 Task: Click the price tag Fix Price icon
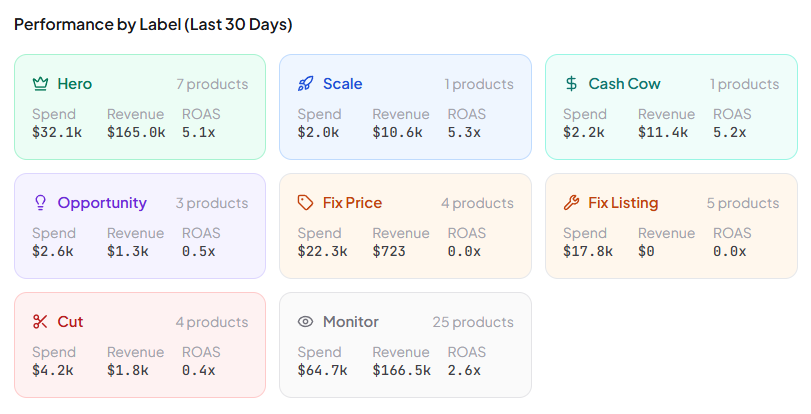click(x=306, y=203)
